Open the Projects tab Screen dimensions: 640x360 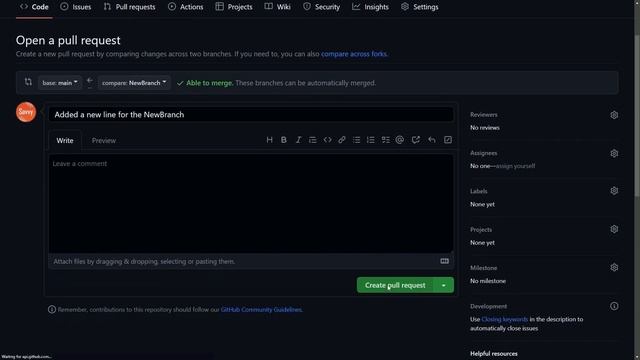click(x=234, y=7)
